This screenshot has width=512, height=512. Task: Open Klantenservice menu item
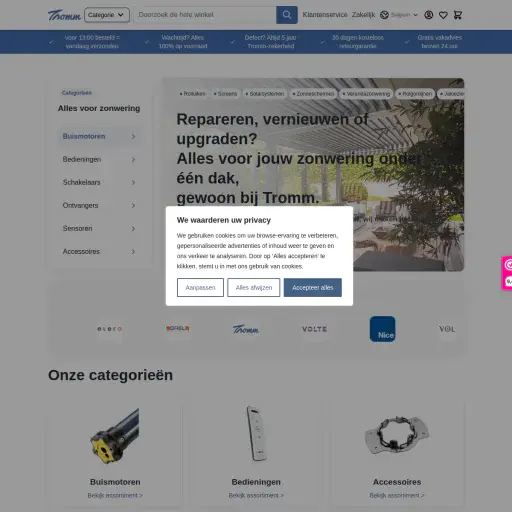(x=325, y=15)
